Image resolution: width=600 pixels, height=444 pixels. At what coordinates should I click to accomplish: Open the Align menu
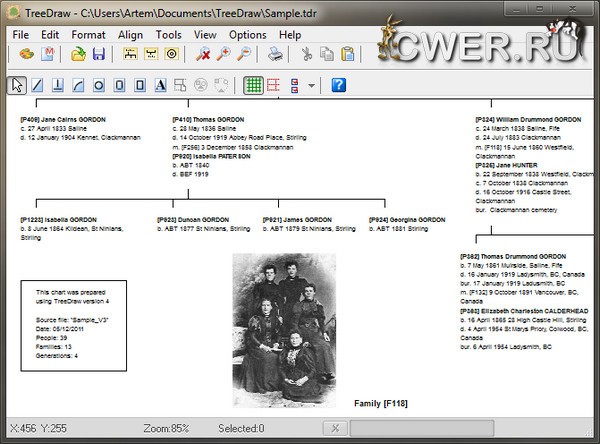click(130, 34)
